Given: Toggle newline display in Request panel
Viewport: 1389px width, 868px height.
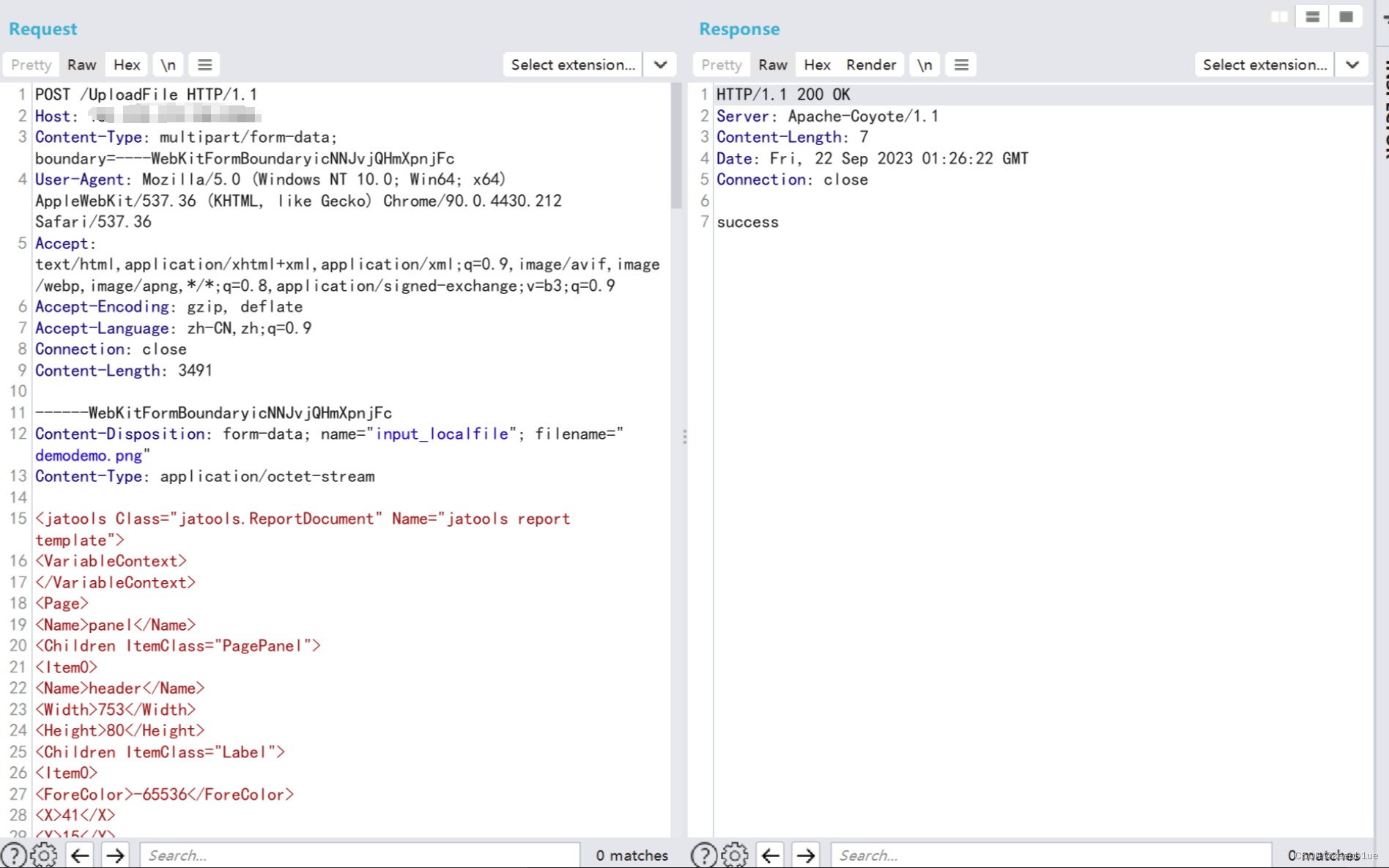Looking at the screenshot, I should click(168, 64).
